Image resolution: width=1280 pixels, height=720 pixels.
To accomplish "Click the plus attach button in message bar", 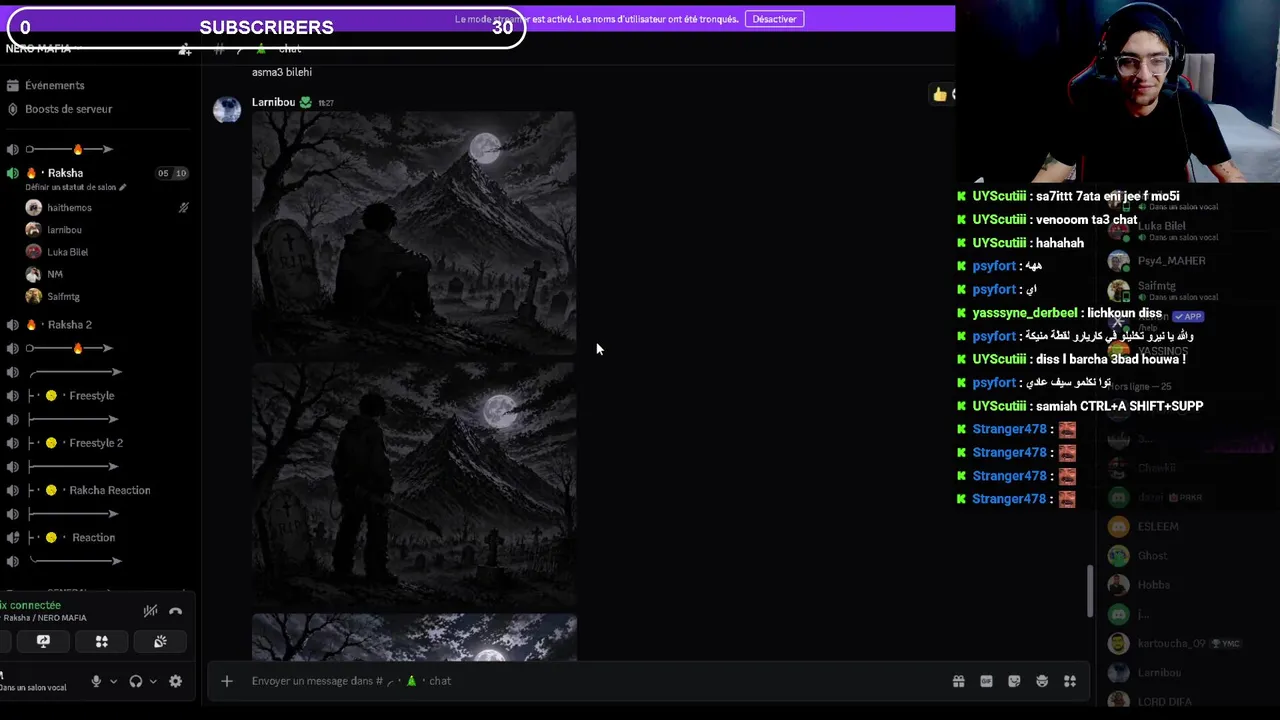I will pos(227,681).
